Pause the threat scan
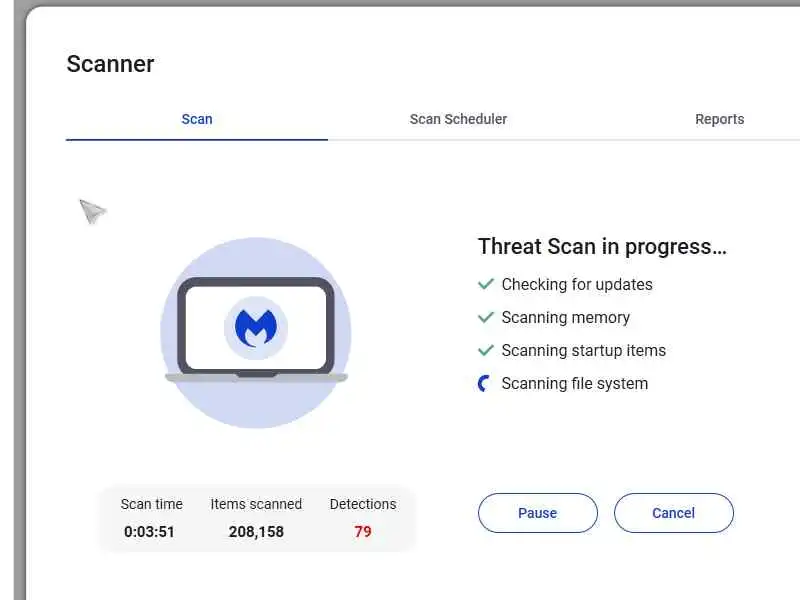This screenshot has height=600, width=800. click(x=538, y=513)
